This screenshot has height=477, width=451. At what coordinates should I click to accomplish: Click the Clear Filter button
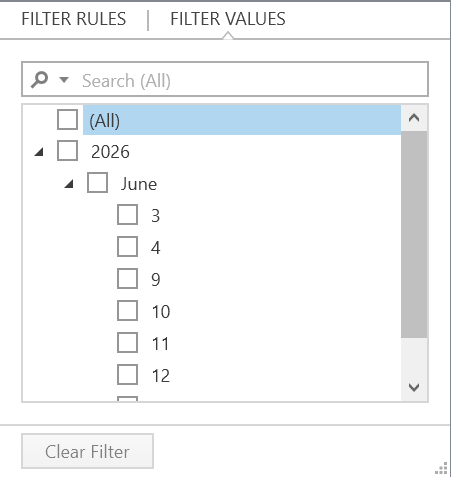[87, 451]
